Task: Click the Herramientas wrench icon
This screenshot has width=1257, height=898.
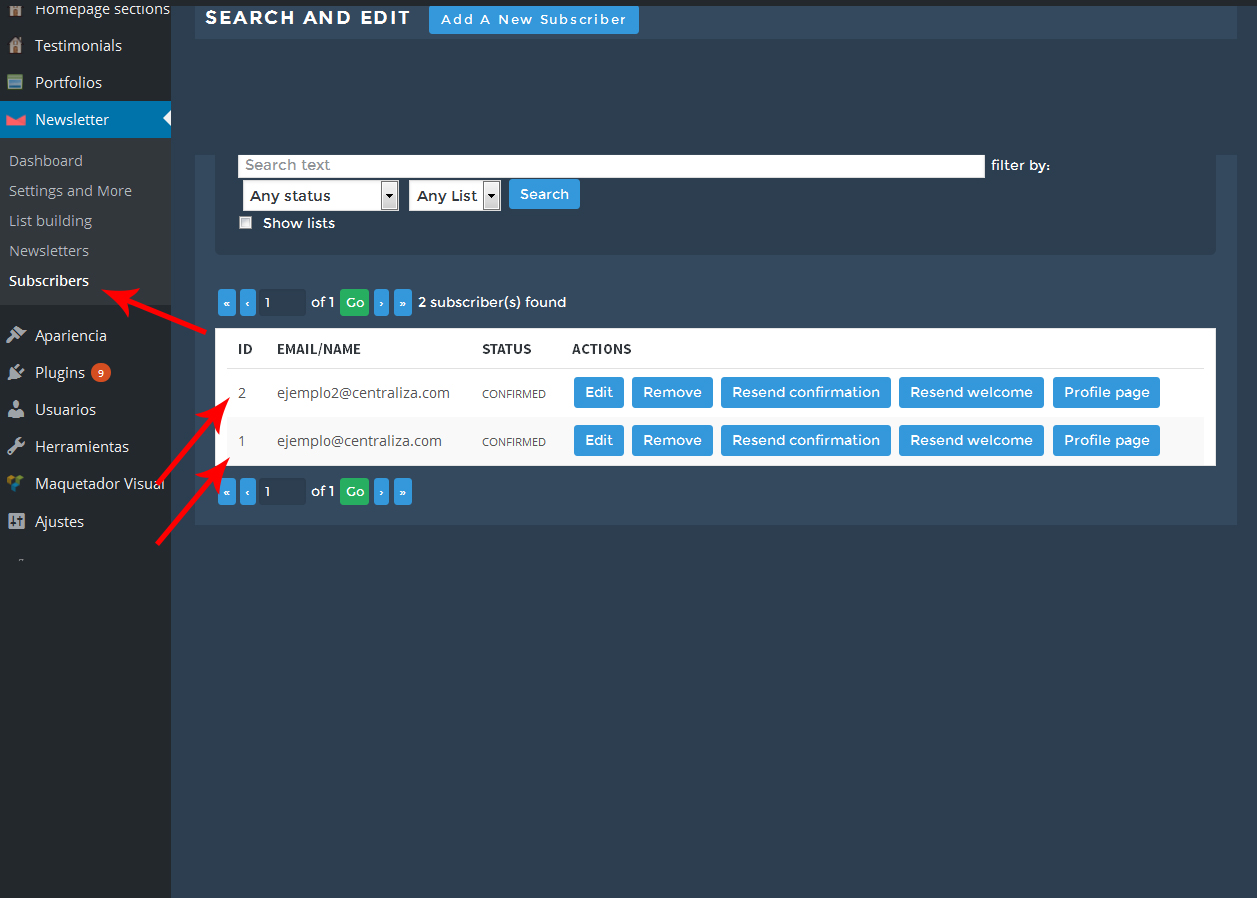Action: coord(15,447)
